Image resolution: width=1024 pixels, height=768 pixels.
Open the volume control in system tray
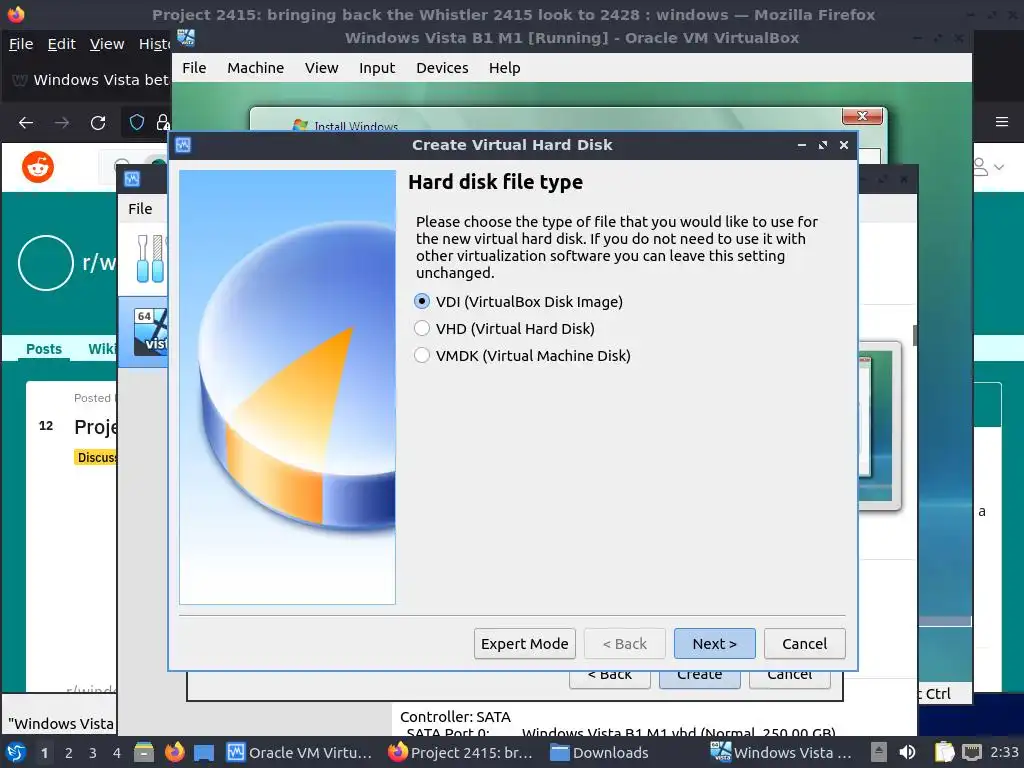[x=907, y=752]
